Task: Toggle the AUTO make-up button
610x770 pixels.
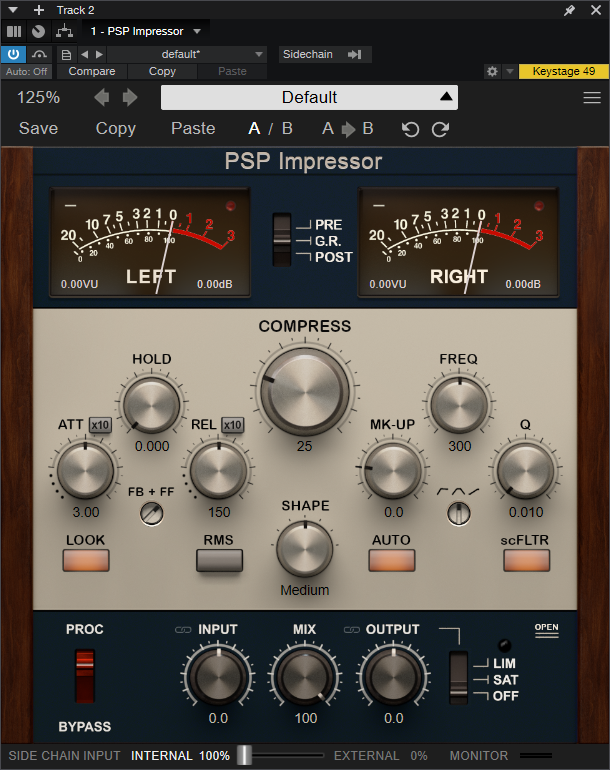Action: [392, 560]
